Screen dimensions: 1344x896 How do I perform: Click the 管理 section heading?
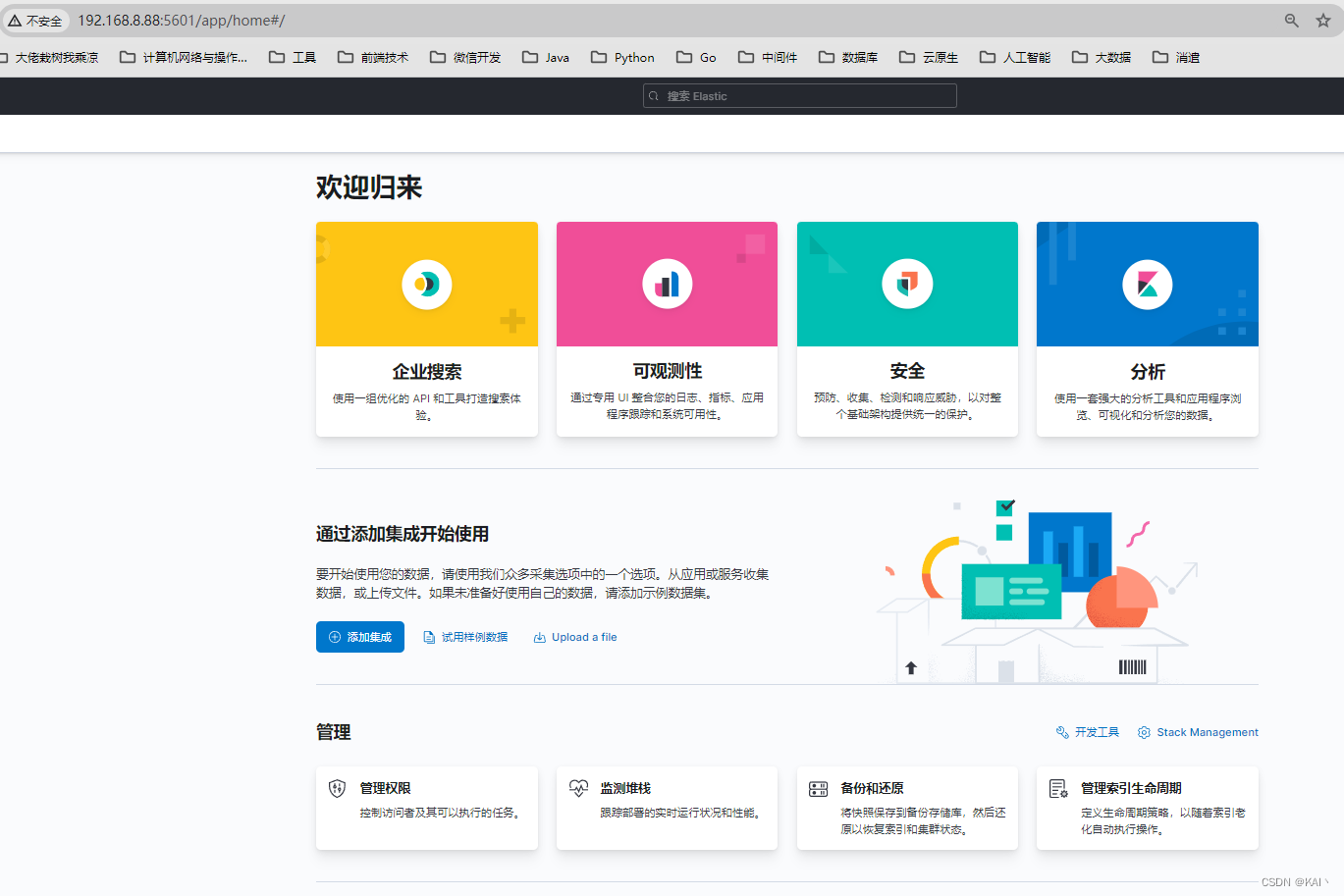(x=334, y=732)
